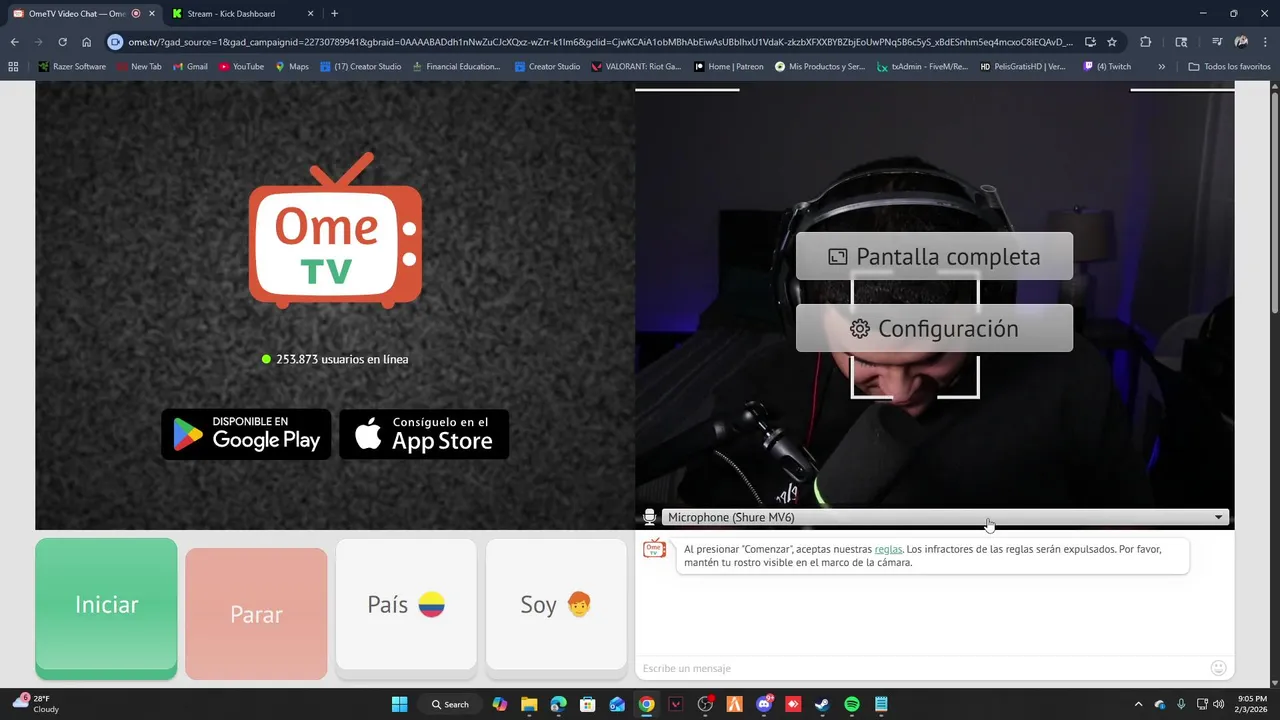Open the Todos los favoritos folder
Viewport: 1280px width, 720px height.
coord(1229,67)
